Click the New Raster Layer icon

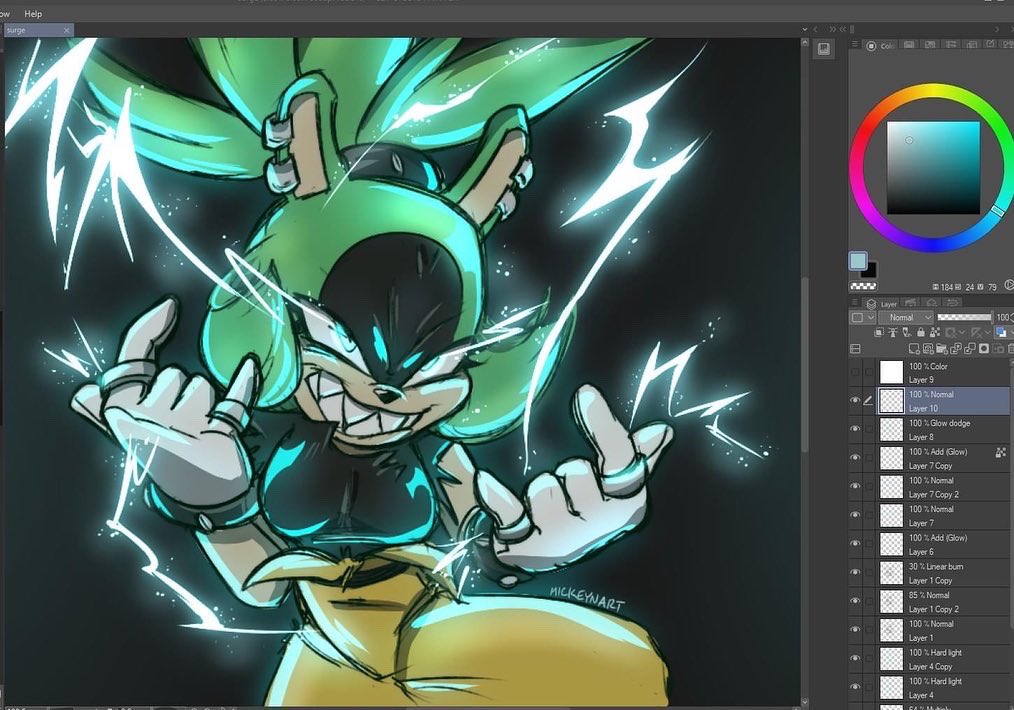(x=914, y=349)
